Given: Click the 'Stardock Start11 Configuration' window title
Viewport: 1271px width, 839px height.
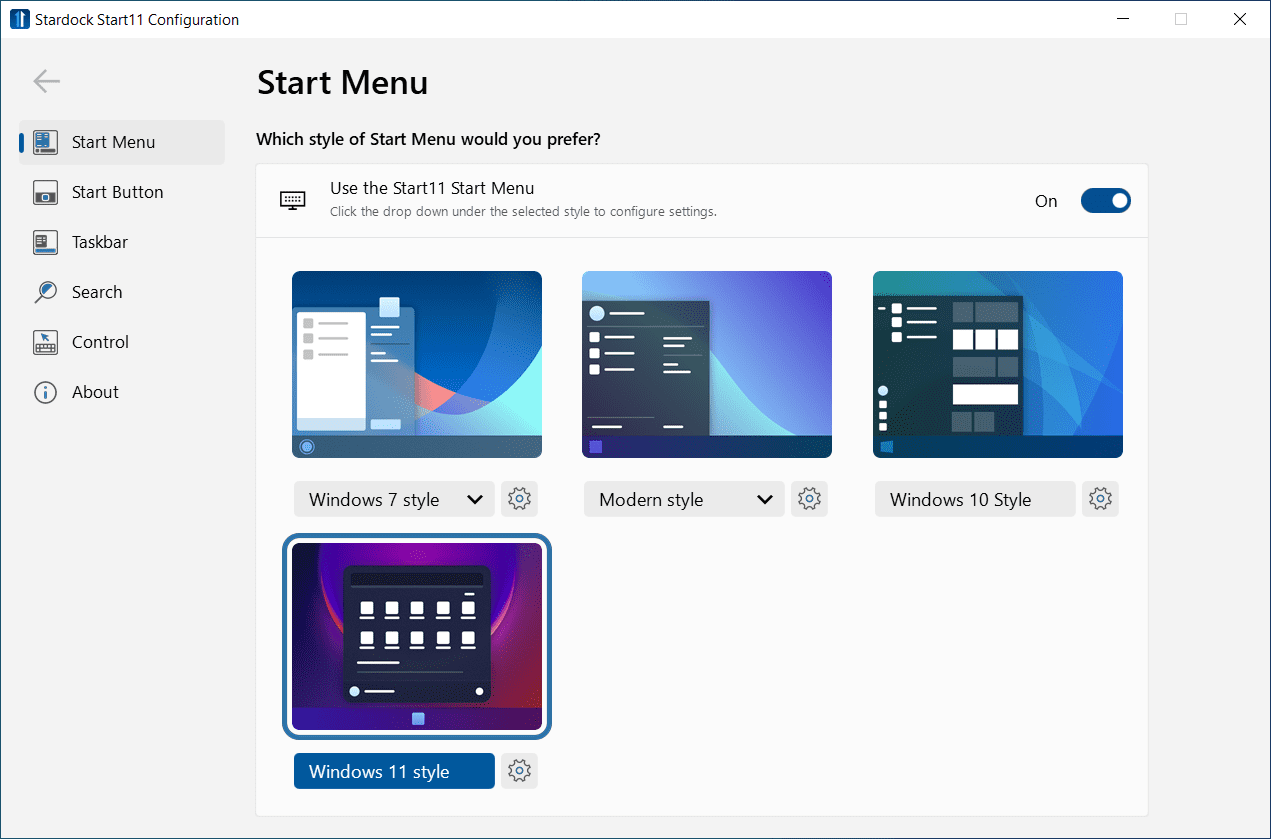Looking at the screenshot, I should click(x=137, y=19).
